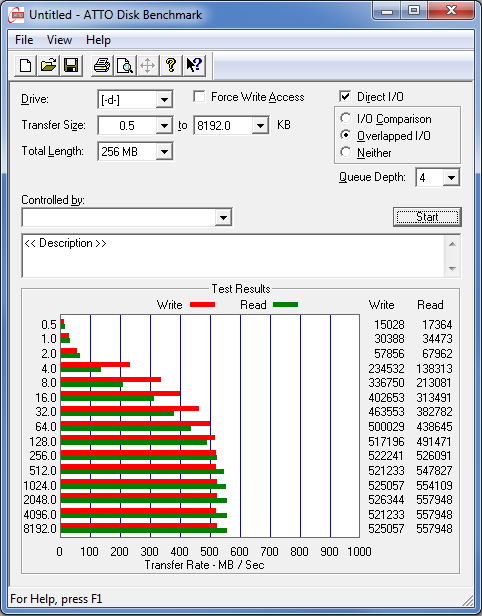
Task: Click the yellow question mark About icon
Action: [x=170, y=65]
